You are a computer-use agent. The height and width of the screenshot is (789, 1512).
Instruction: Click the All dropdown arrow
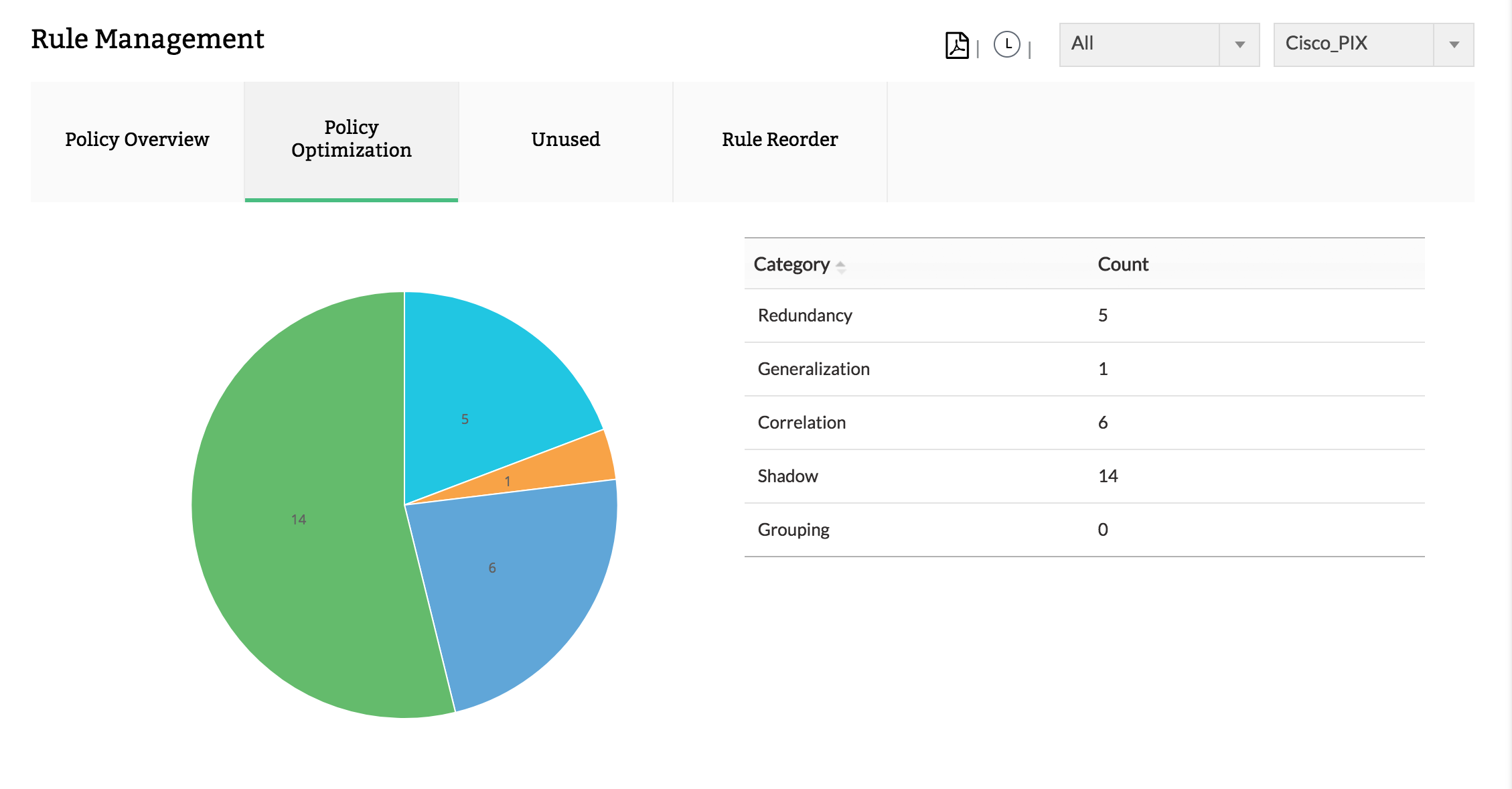[1239, 45]
